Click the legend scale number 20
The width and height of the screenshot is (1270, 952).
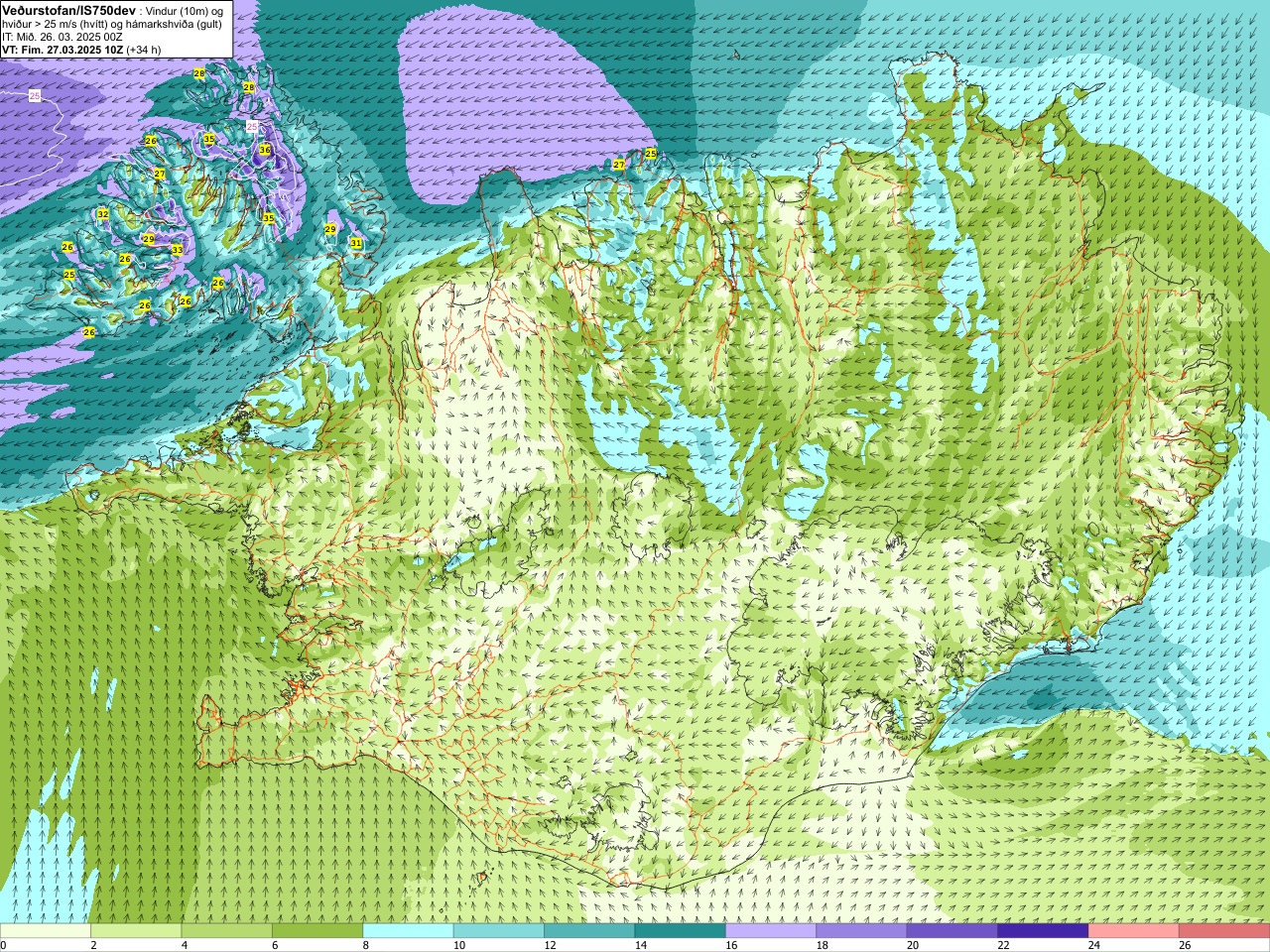[912, 945]
